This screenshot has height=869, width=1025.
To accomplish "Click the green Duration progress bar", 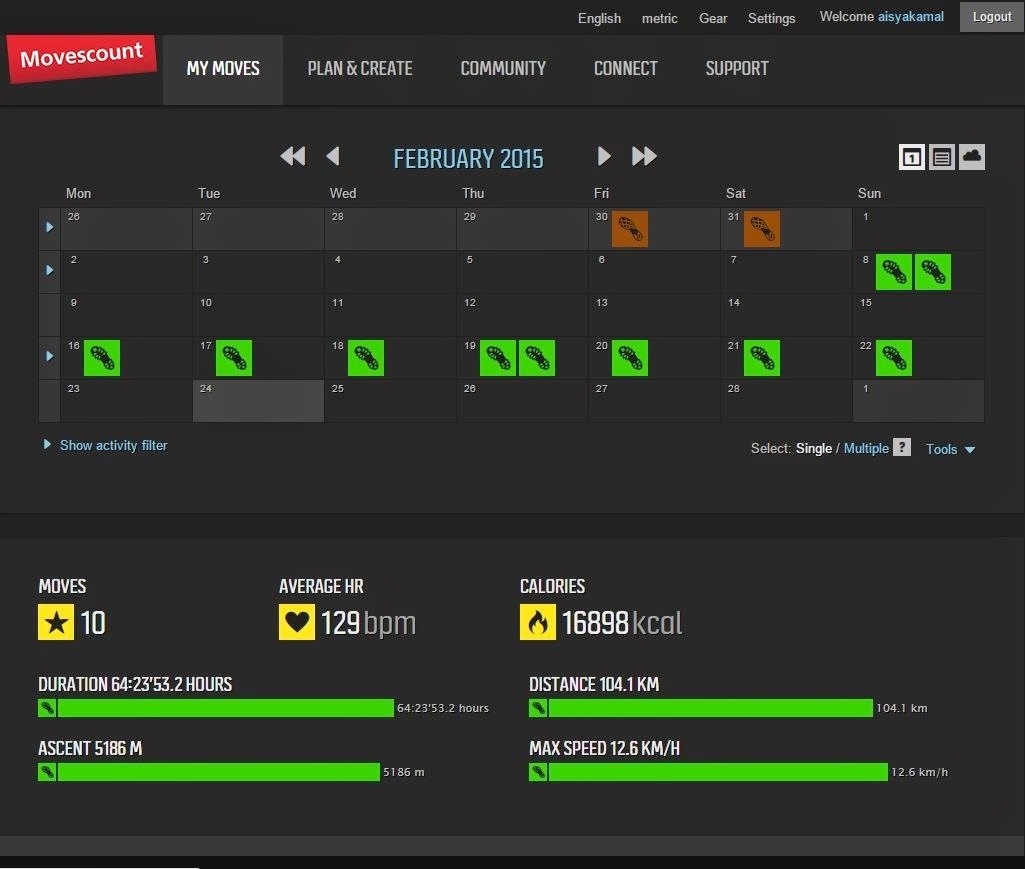I will [226, 708].
